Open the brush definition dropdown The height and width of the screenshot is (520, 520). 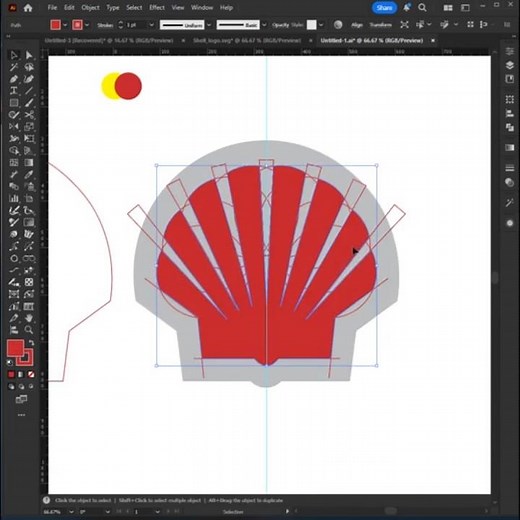[264, 25]
